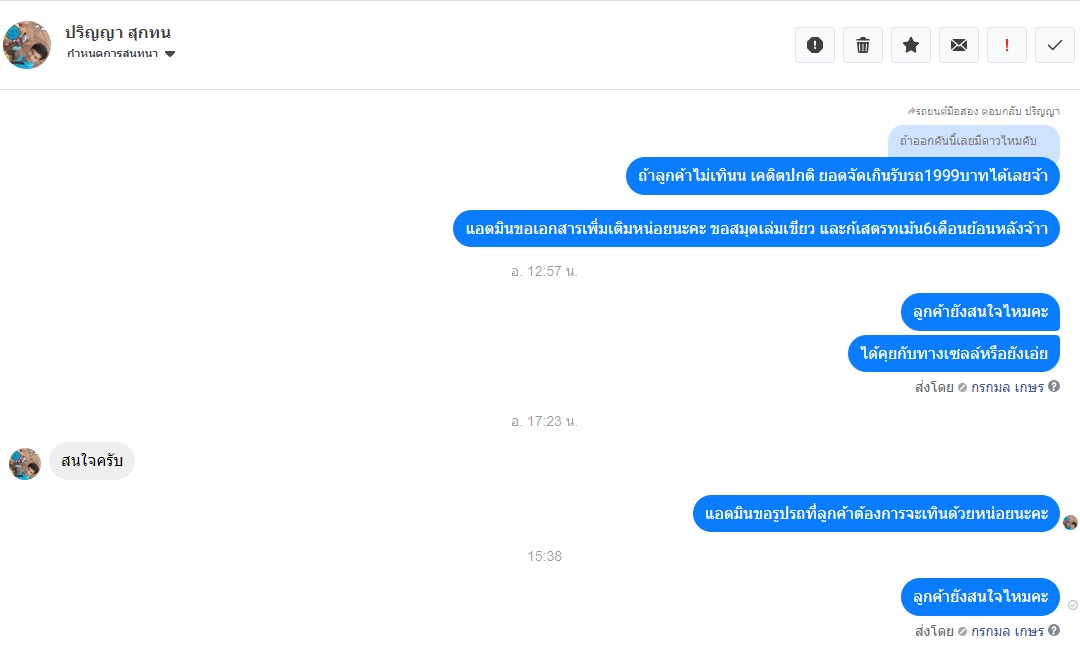Click the seen-by avatar beside admin message
Screen dimensions: 1080x670
coord(1070,522)
